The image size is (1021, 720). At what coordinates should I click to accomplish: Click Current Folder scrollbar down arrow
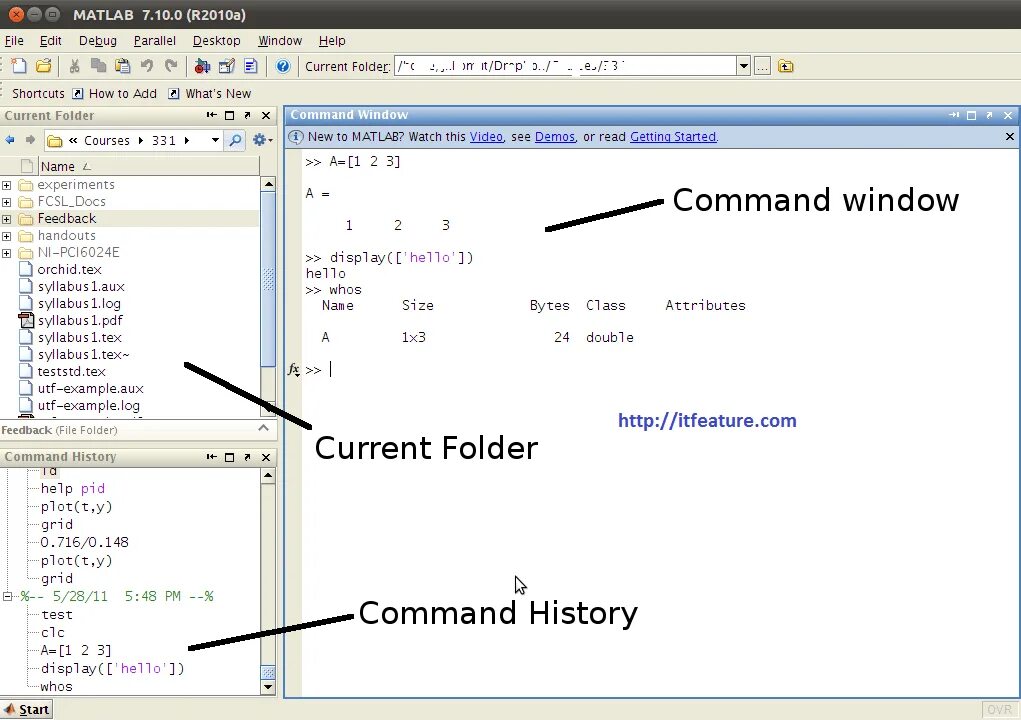[x=268, y=409]
